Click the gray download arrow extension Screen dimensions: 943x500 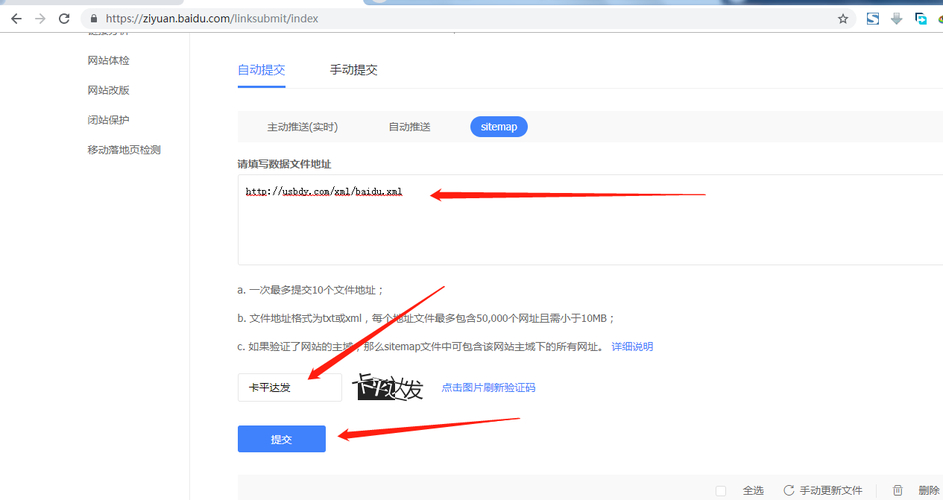(897, 19)
